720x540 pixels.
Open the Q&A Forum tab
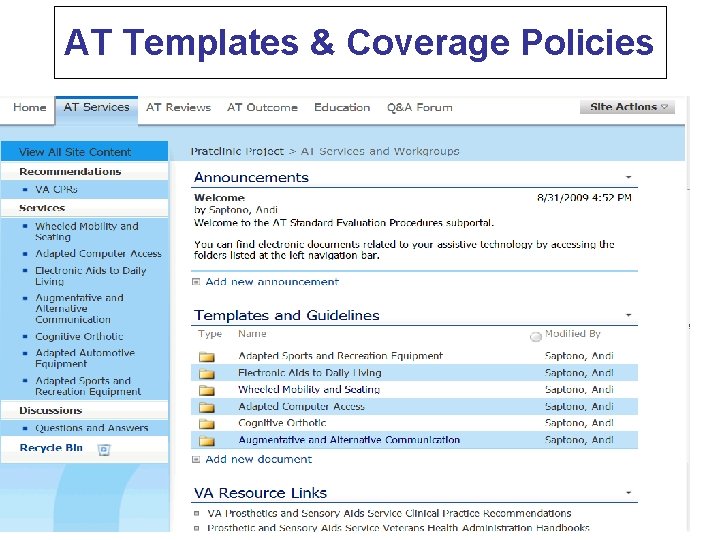[420, 107]
